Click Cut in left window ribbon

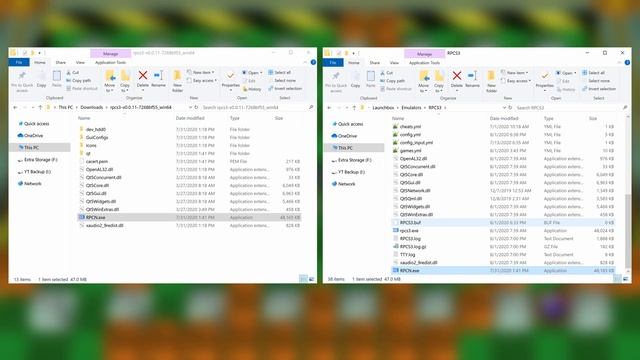[73, 73]
